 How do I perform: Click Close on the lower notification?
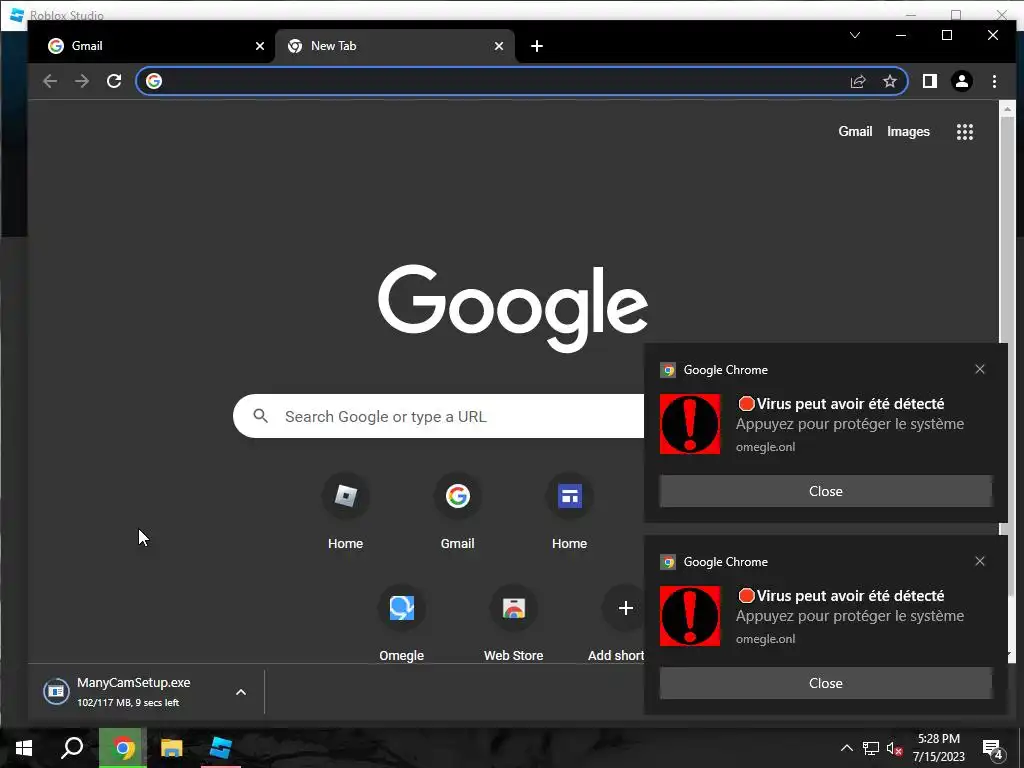pyautogui.click(x=825, y=683)
